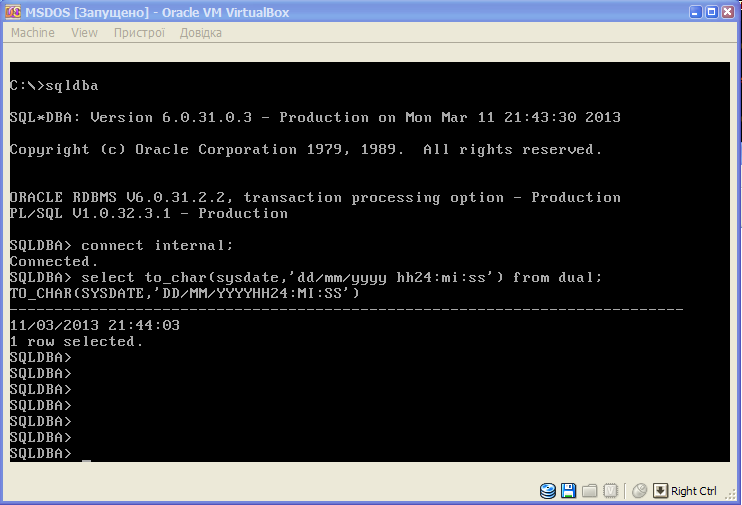Viewport: 742px width, 505px height.
Task: Click the 'PL/SQL V1.0.32.3.1 - Production' line
Action: coord(149,213)
